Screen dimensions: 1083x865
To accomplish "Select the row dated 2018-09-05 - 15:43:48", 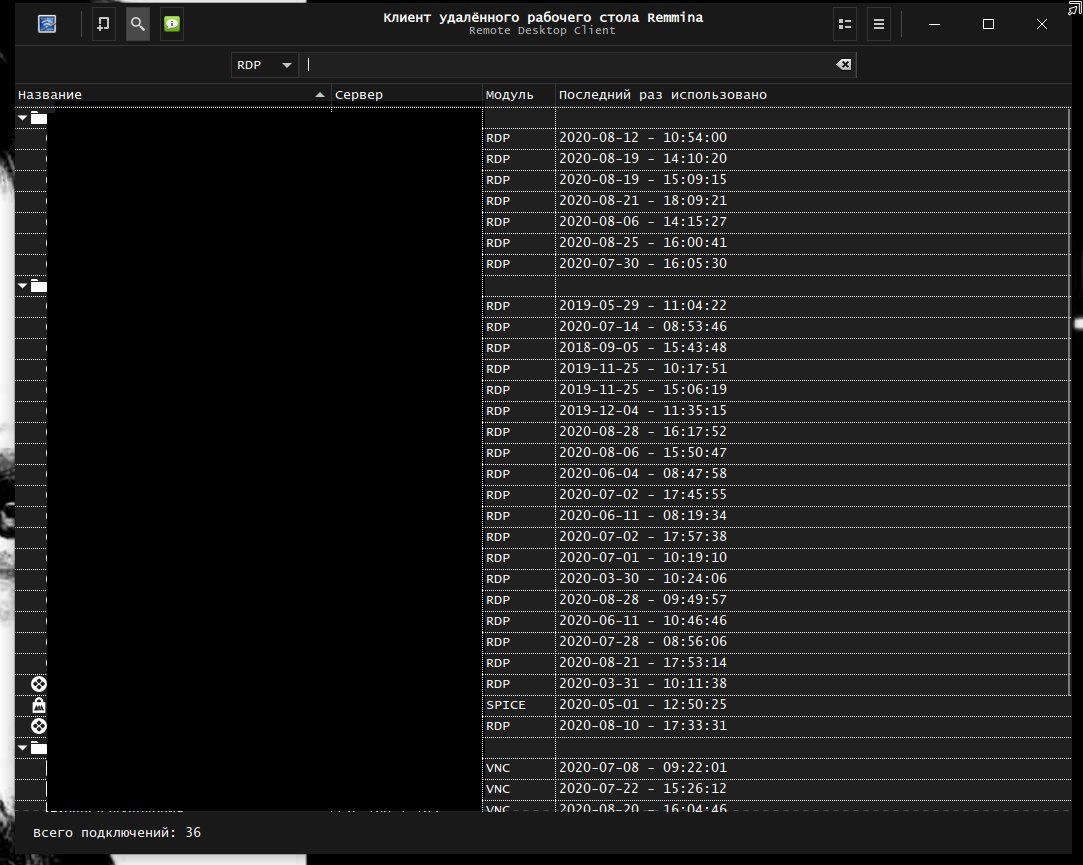I will click(x=543, y=348).
